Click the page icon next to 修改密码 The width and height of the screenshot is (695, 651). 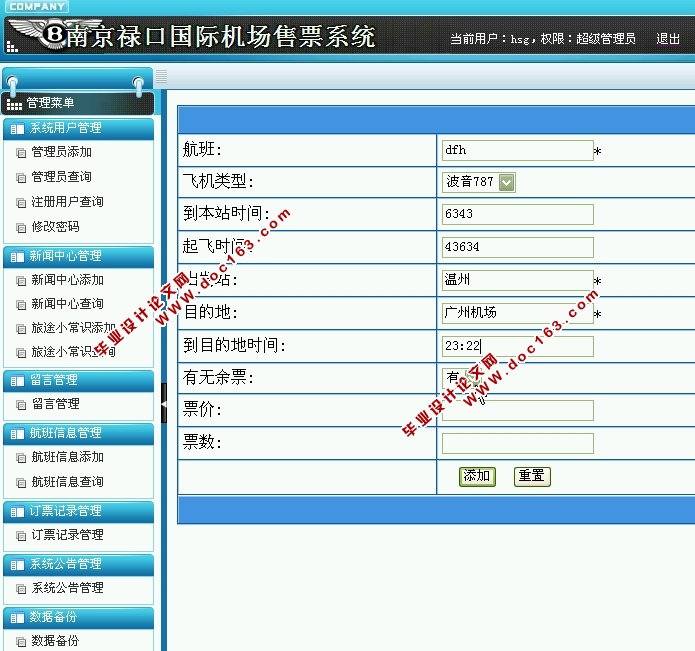(x=21, y=228)
